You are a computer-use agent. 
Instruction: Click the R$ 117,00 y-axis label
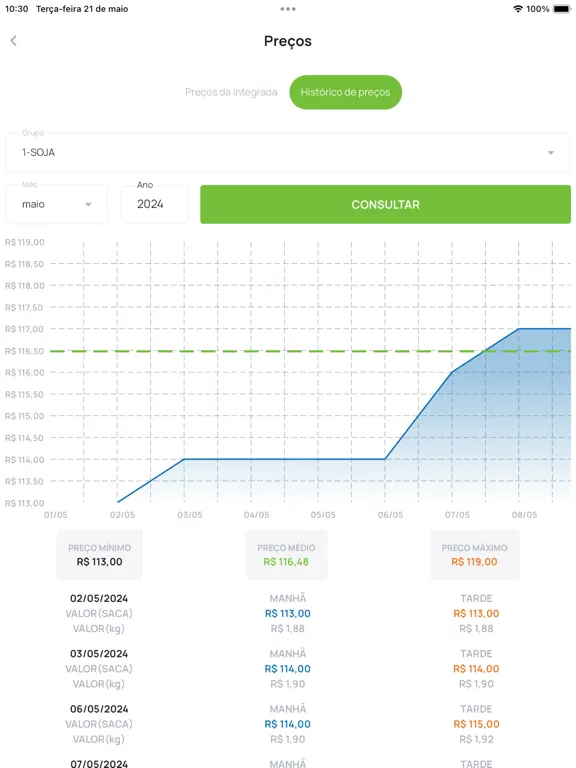(24, 329)
